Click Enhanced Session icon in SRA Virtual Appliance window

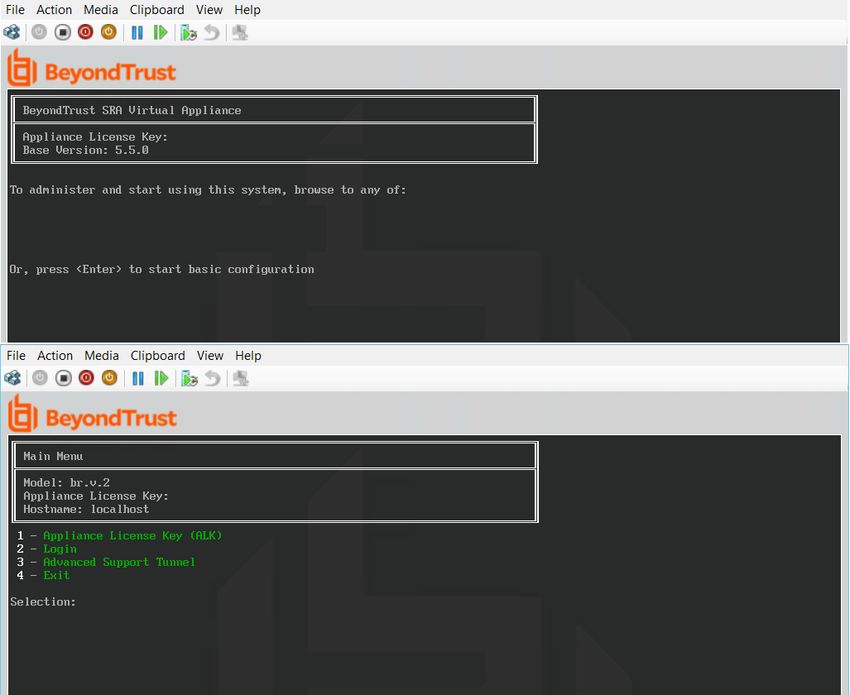(240, 33)
